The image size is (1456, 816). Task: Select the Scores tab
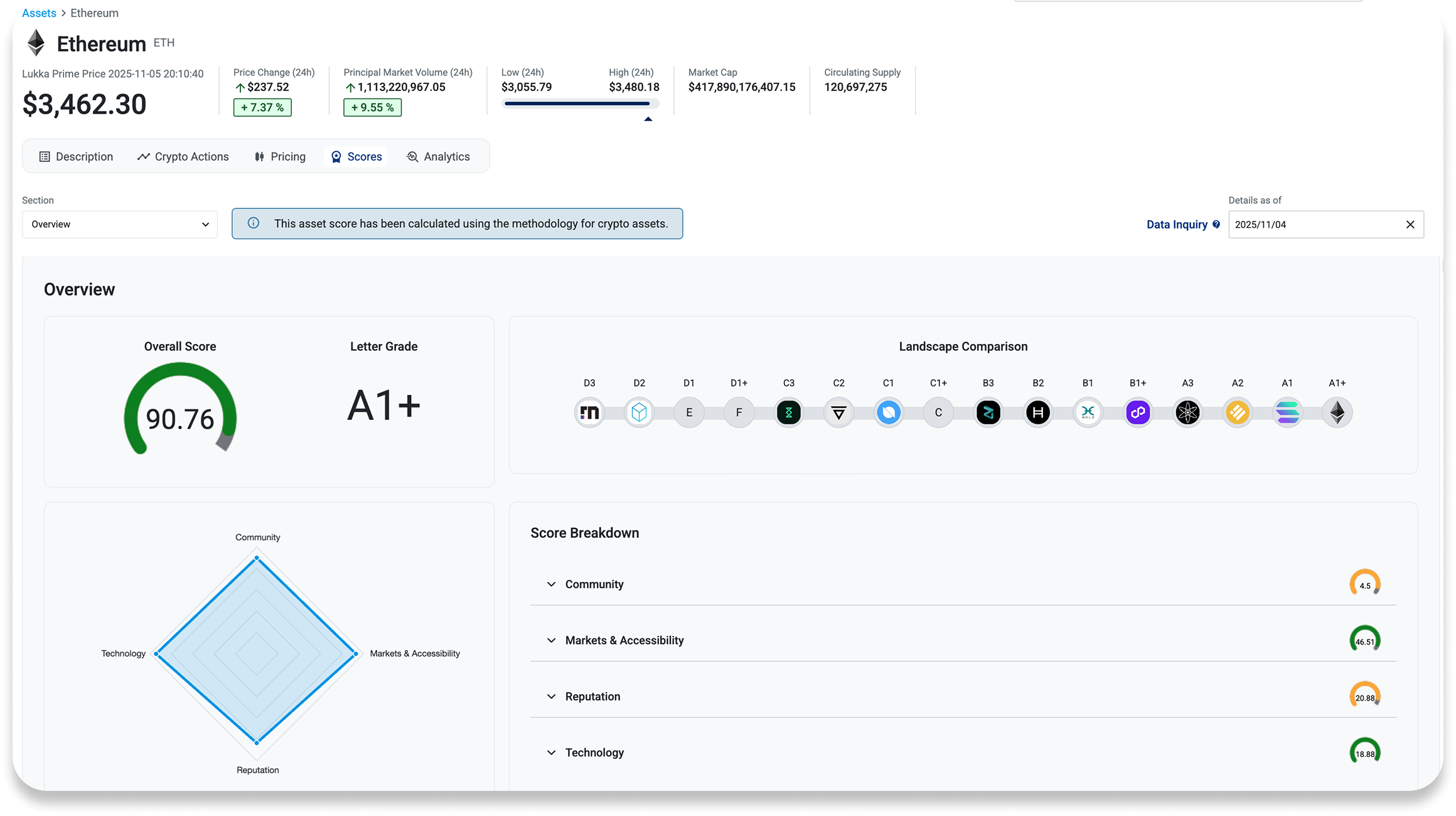tap(356, 156)
